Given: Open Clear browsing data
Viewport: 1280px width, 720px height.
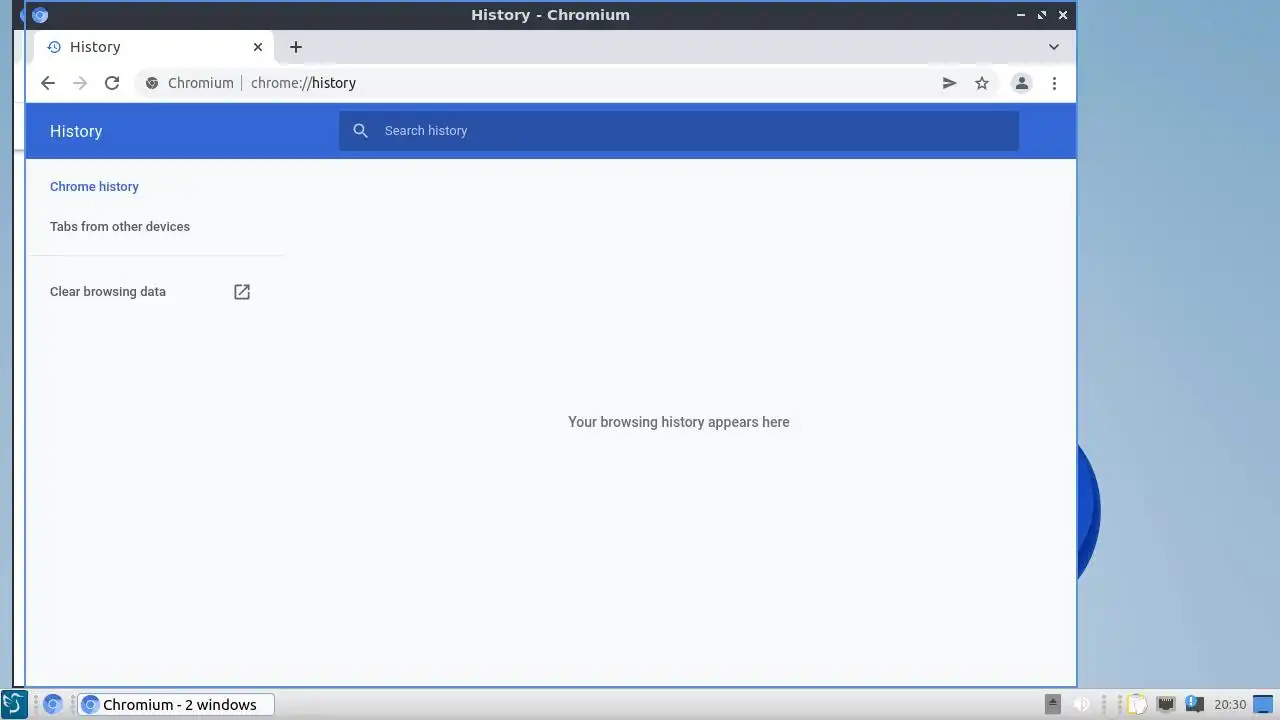Looking at the screenshot, I should (x=108, y=292).
